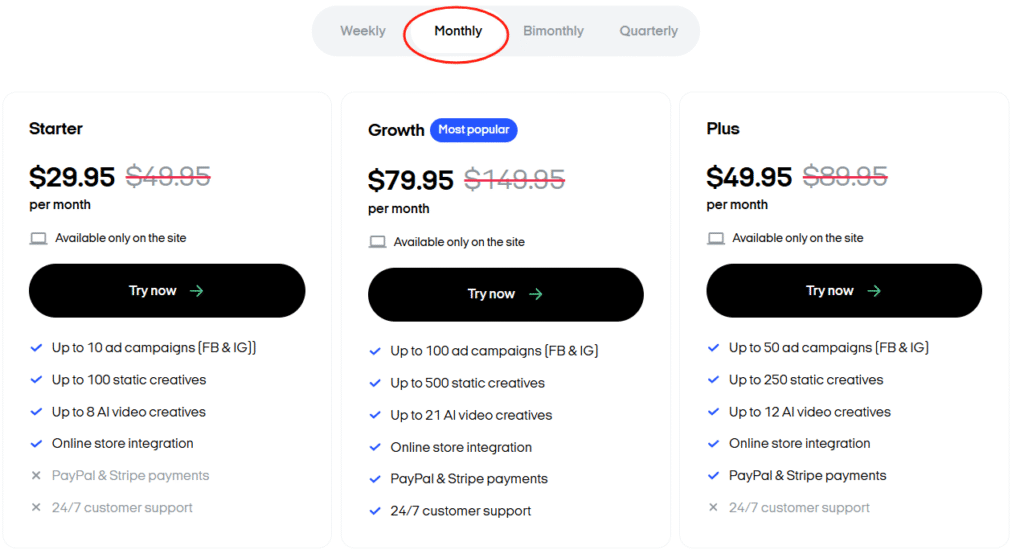Click Try now on Growth plan

pos(505,294)
